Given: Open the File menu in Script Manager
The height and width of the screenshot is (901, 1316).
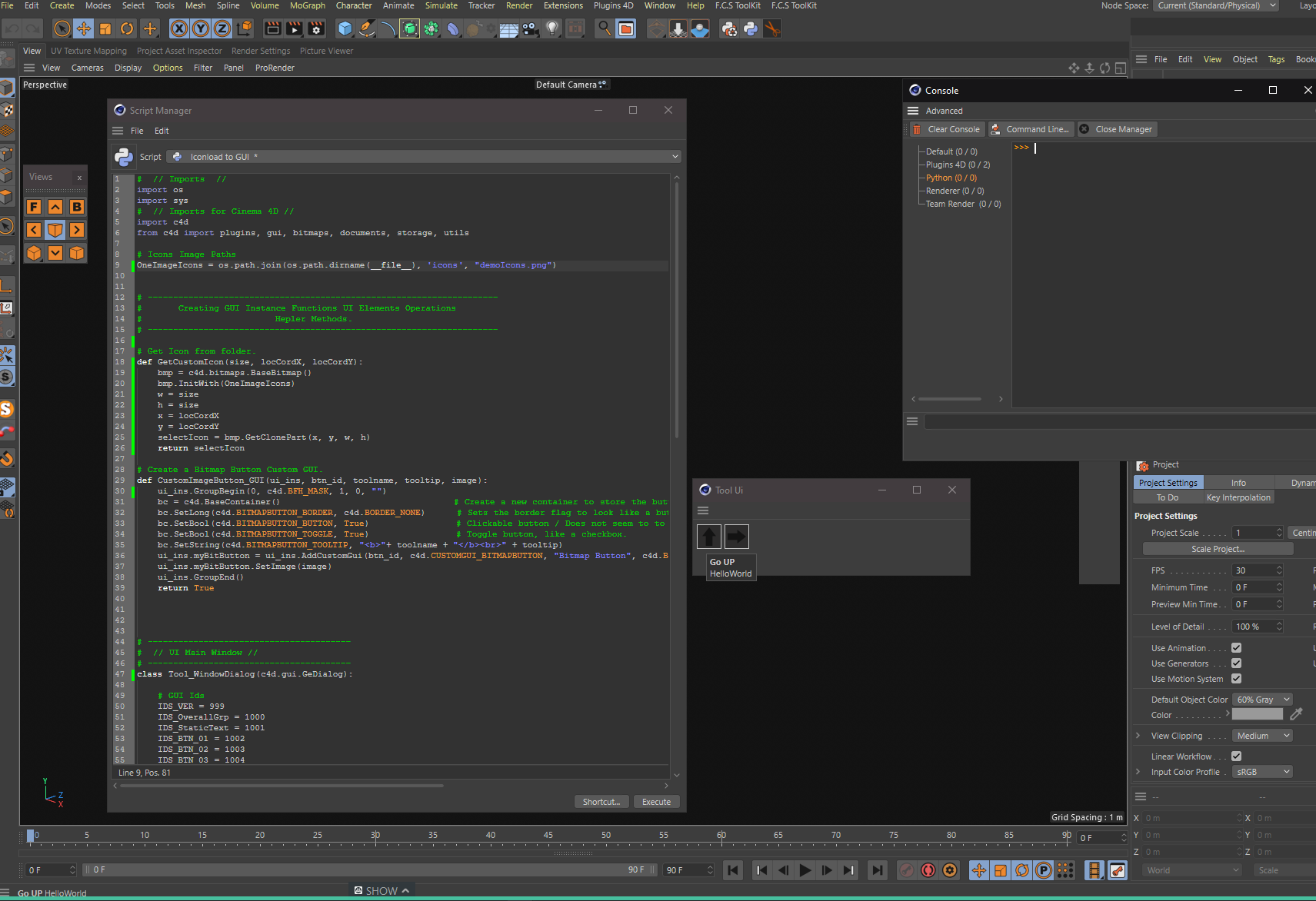Looking at the screenshot, I should click(137, 131).
